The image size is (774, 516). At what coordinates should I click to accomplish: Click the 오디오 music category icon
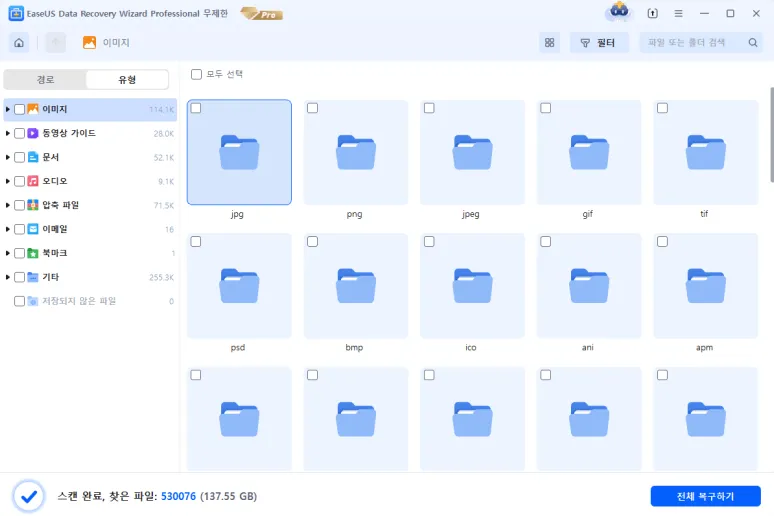33,181
